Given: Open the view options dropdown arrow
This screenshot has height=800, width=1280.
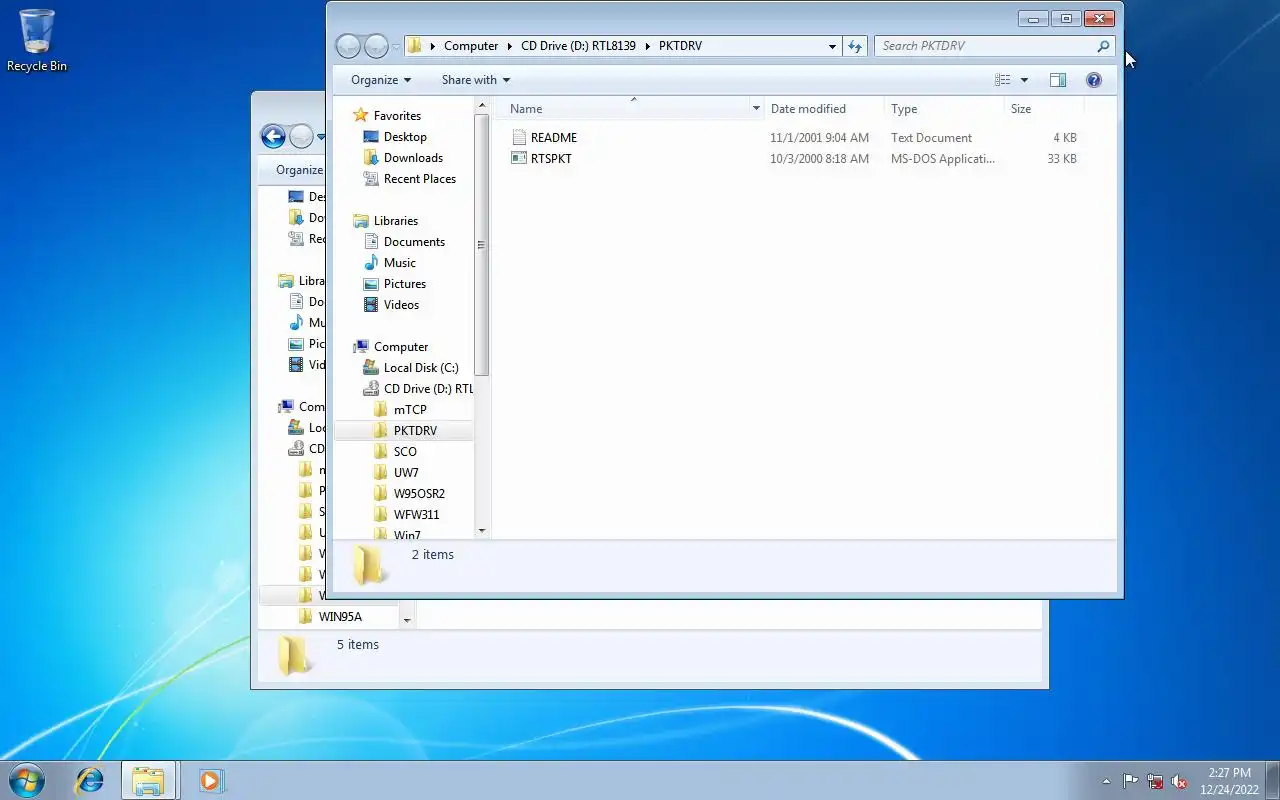Looking at the screenshot, I should pos(1024,80).
